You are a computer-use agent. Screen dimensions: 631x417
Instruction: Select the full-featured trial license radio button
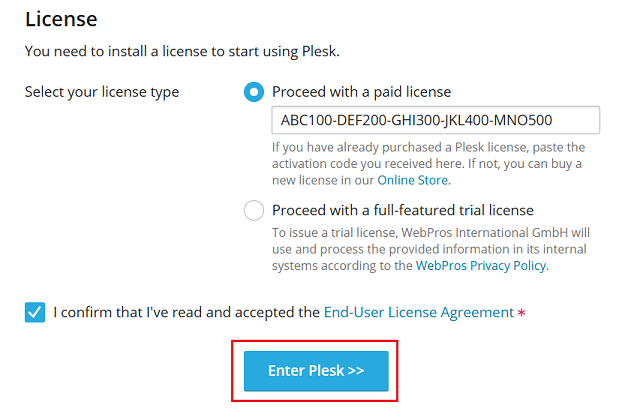[254, 210]
